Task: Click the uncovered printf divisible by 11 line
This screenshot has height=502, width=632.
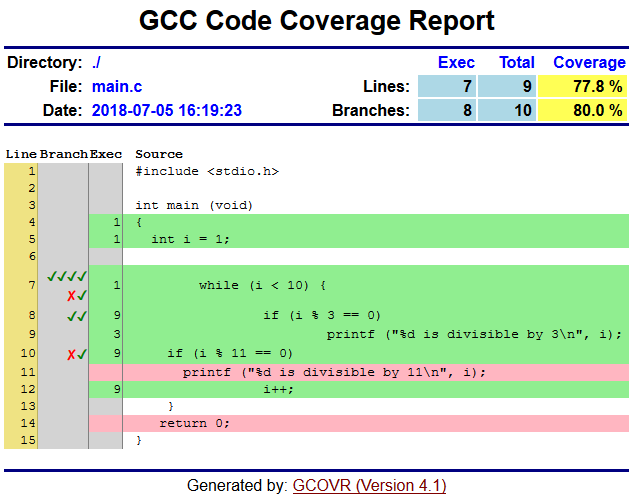Action: [334, 372]
